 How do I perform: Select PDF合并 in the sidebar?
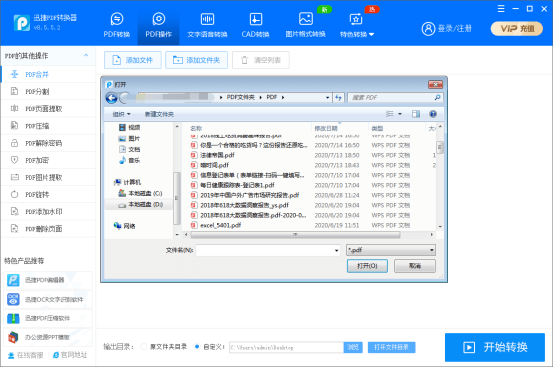[48, 74]
